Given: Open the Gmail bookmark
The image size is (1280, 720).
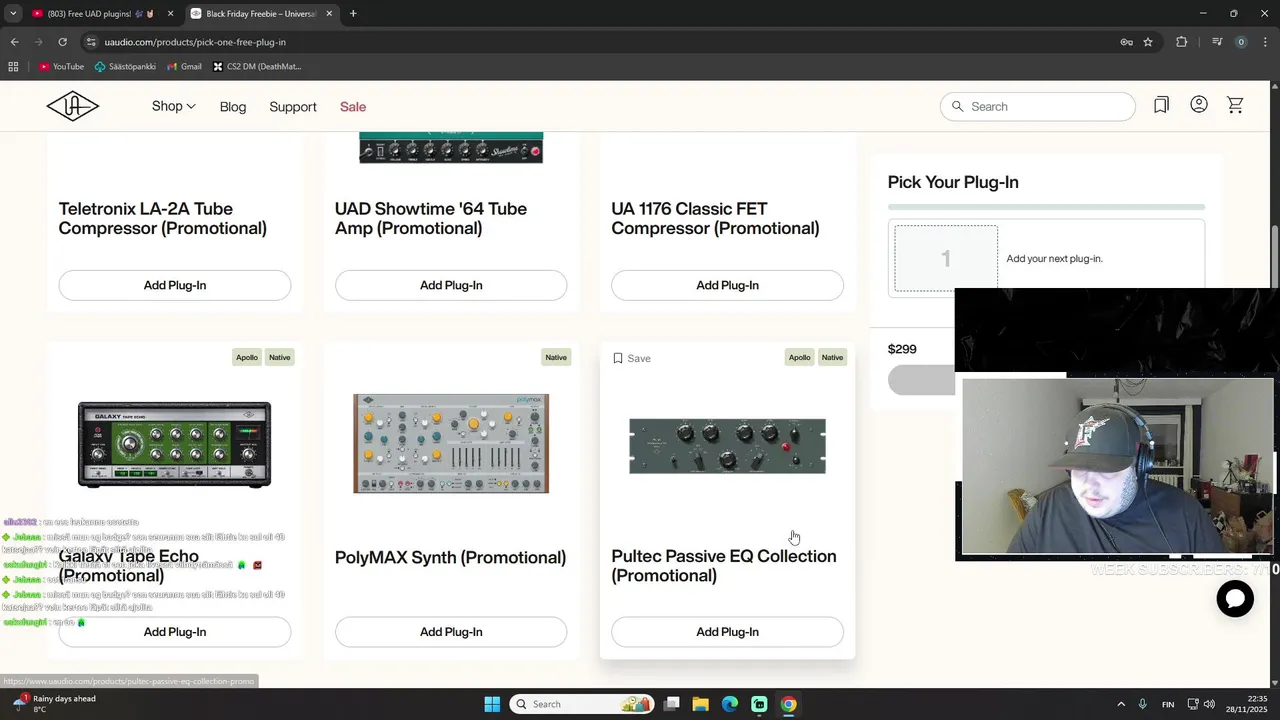Looking at the screenshot, I should click(184, 67).
